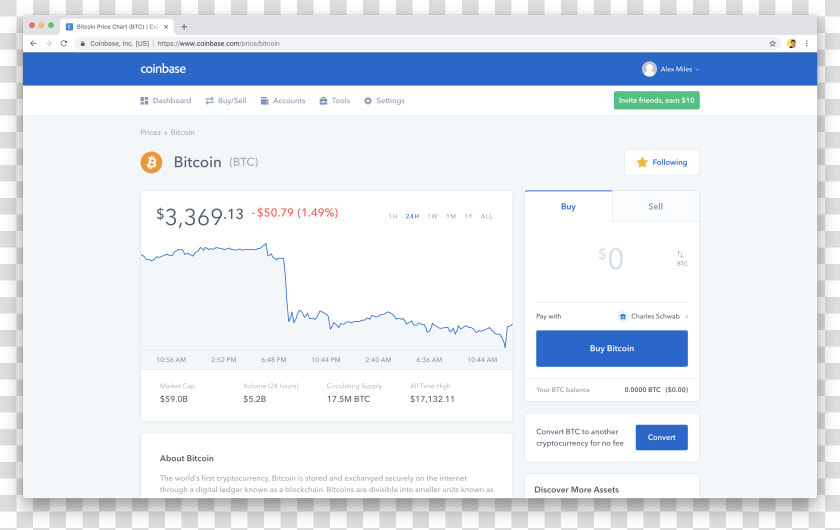Select the 1H chart range

[393, 217]
